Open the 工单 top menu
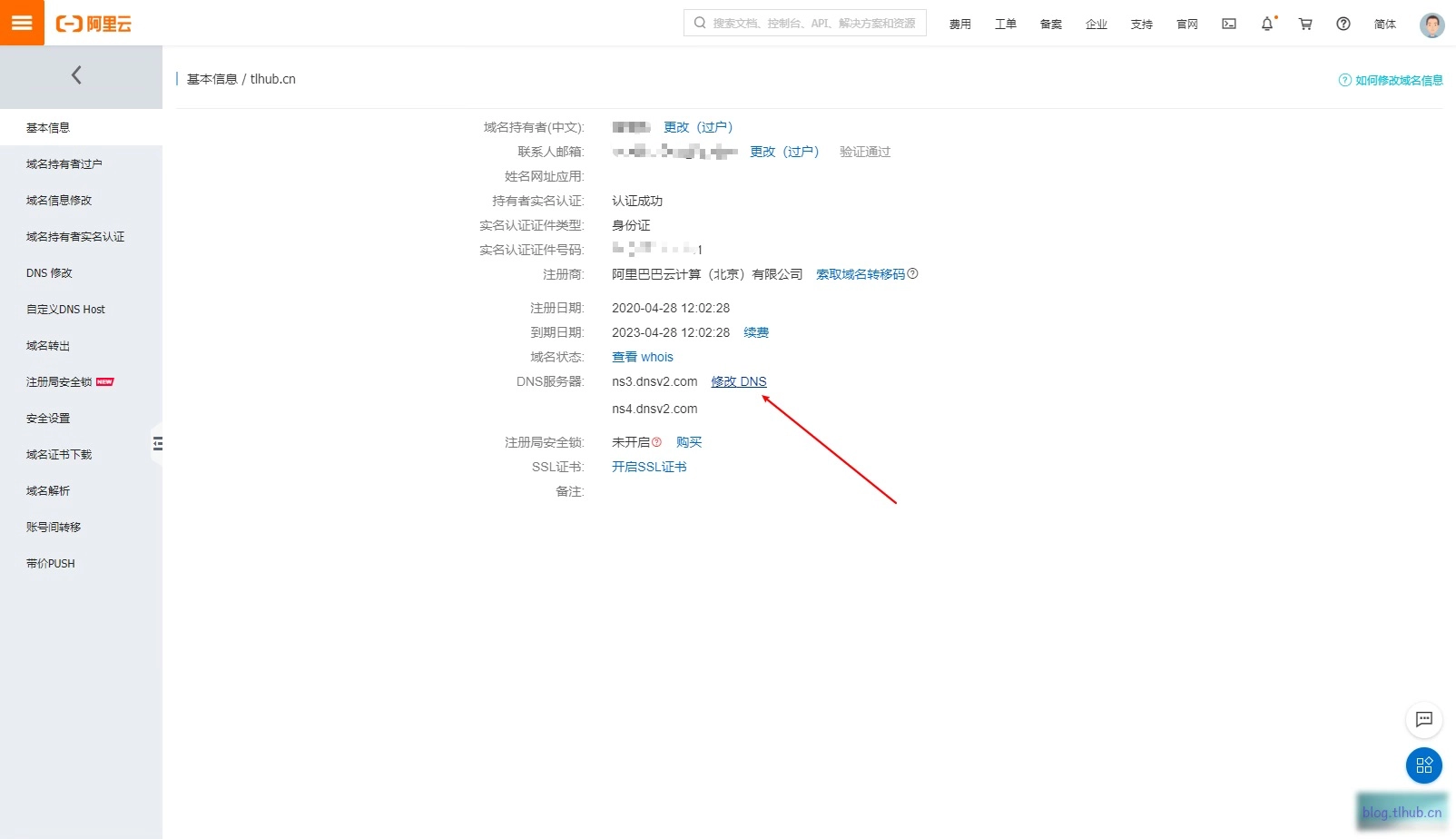1456x839 pixels. click(x=1006, y=25)
